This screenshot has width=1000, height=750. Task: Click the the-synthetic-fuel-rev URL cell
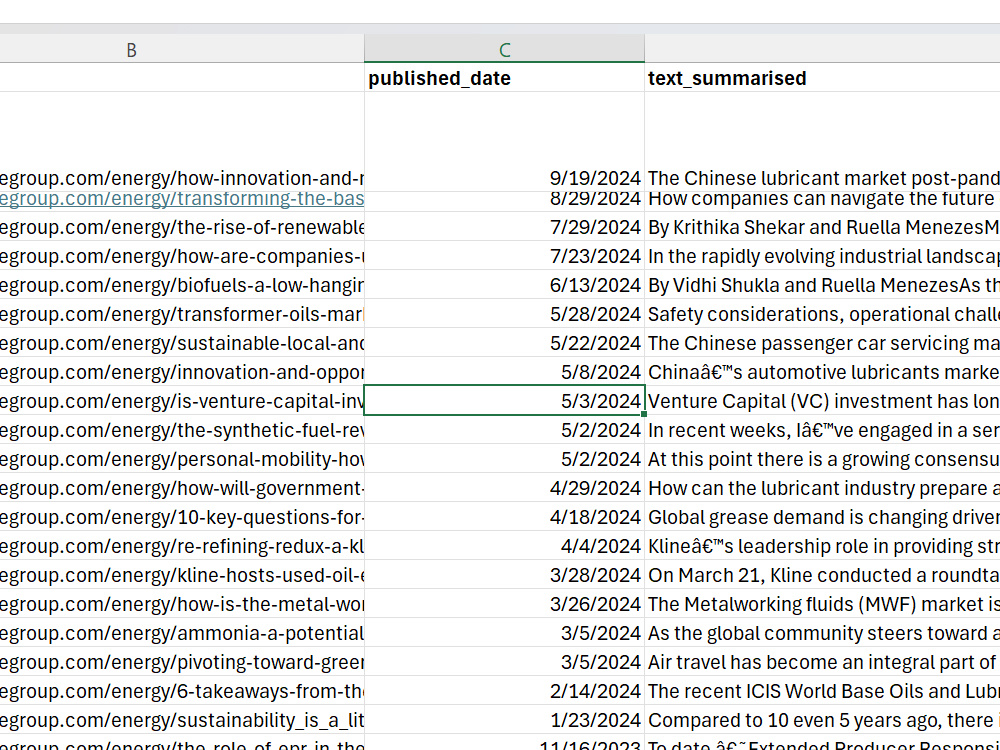[x=182, y=430]
